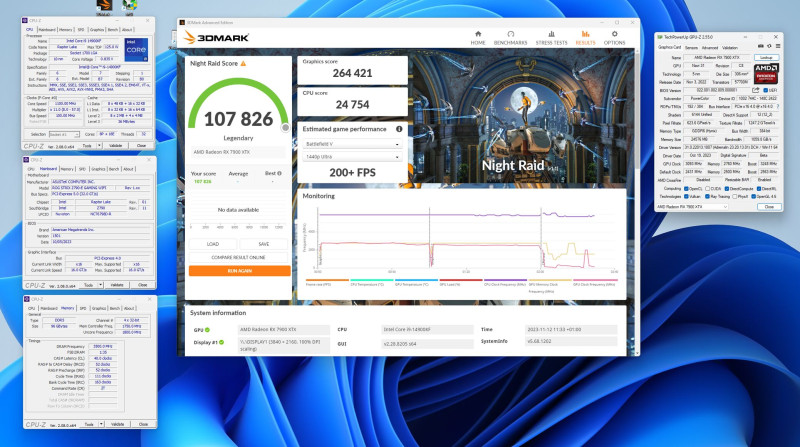The width and height of the screenshot is (800, 447).
Task: Click the orange RUN AGAIN button
Action: coord(239,271)
